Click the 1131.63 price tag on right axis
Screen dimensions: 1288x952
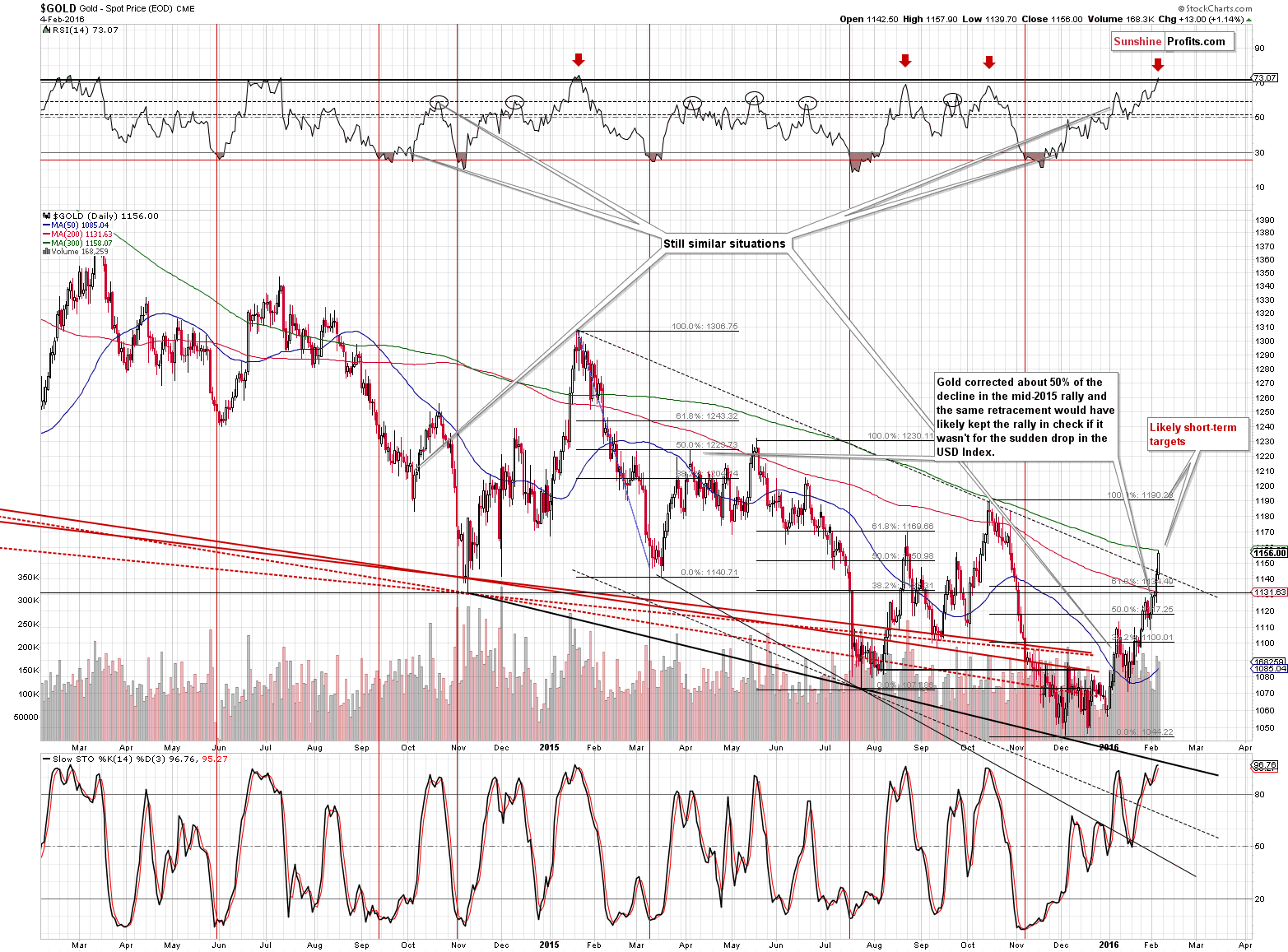pos(1268,592)
